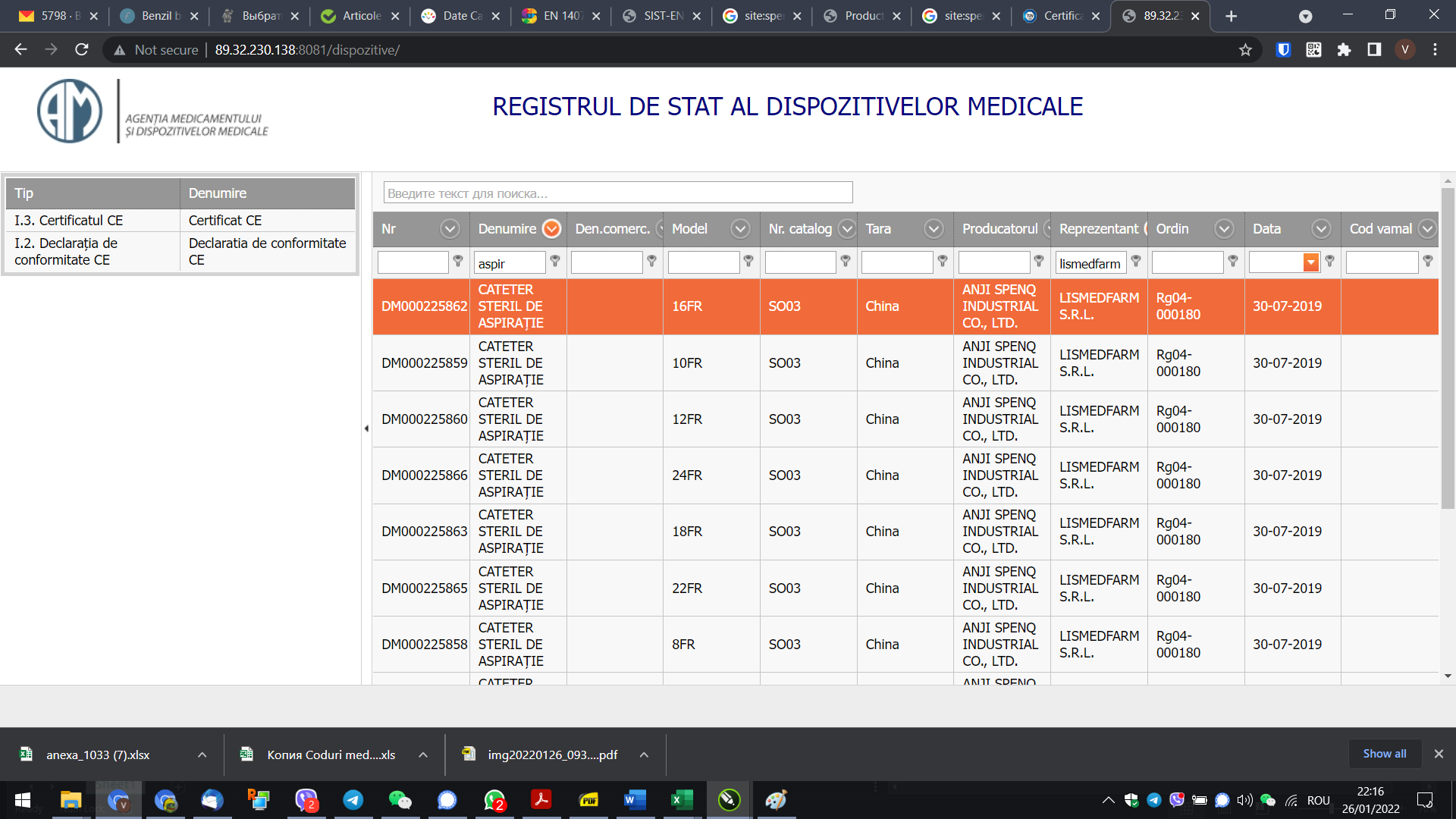Open a new browser tab
This screenshot has height=819, width=1456.
[1232, 16]
